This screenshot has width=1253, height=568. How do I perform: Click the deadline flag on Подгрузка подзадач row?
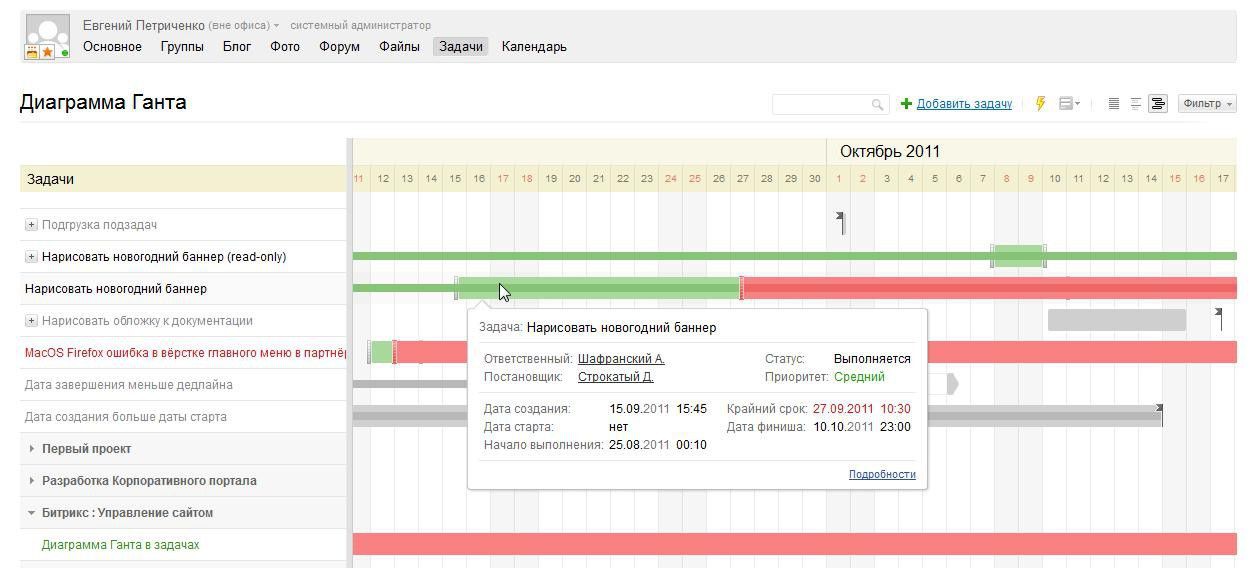[x=841, y=222]
